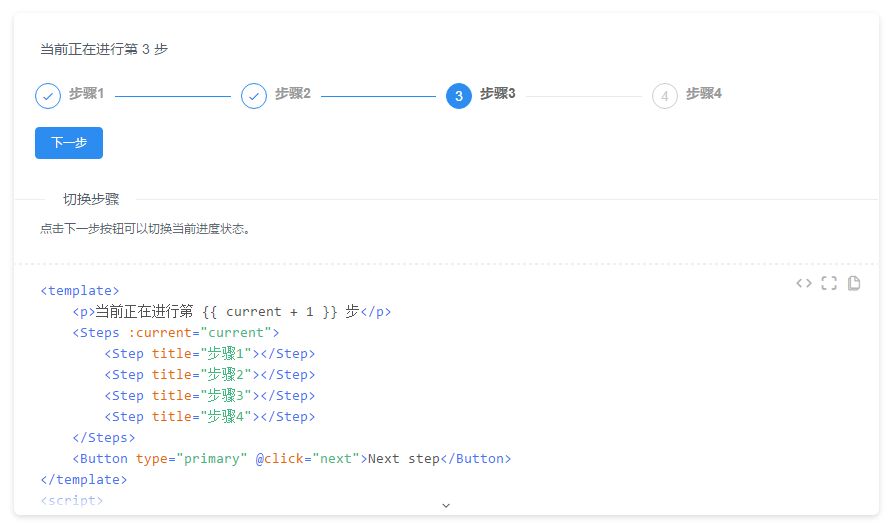Click the code line with {{ current + 1 }}
889x524 pixels.
click(232, 312)
